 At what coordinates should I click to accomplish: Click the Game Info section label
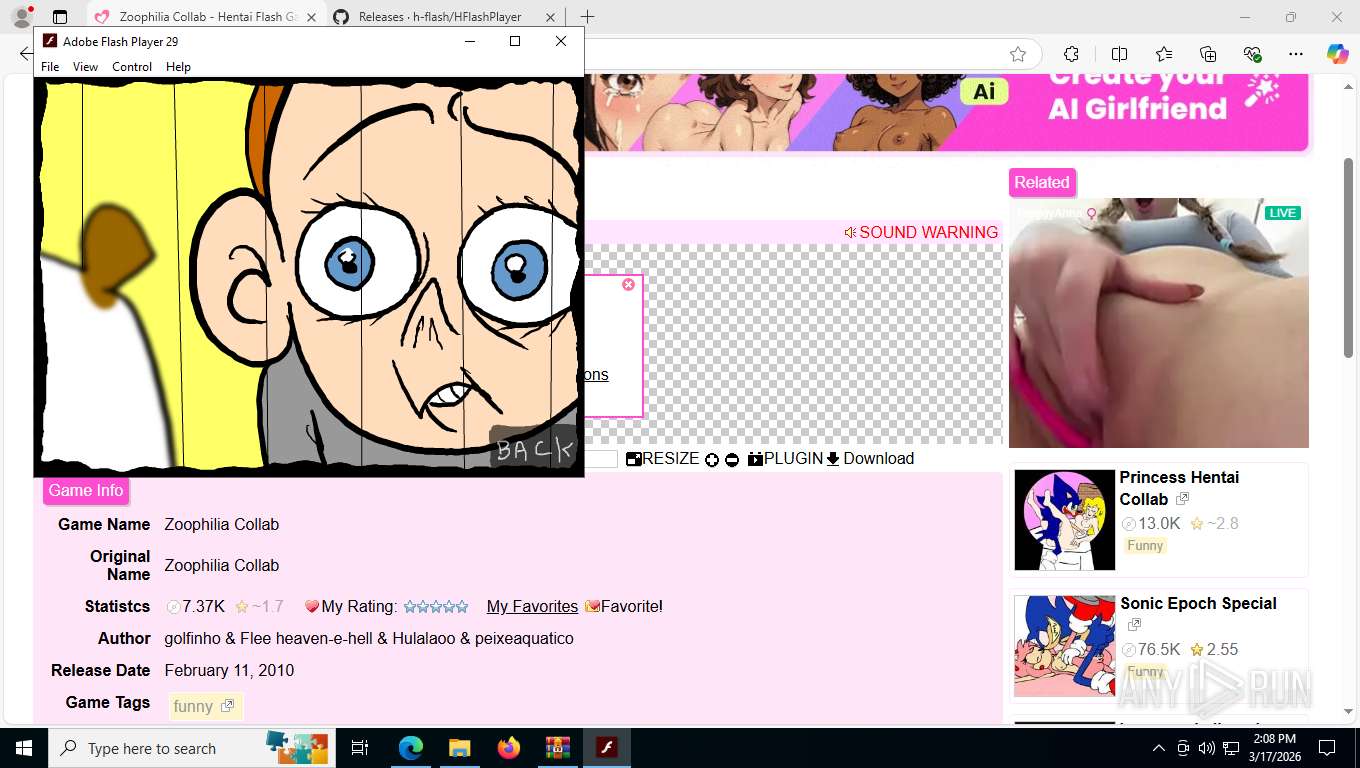pyautogui.click(x=86, y=490)
